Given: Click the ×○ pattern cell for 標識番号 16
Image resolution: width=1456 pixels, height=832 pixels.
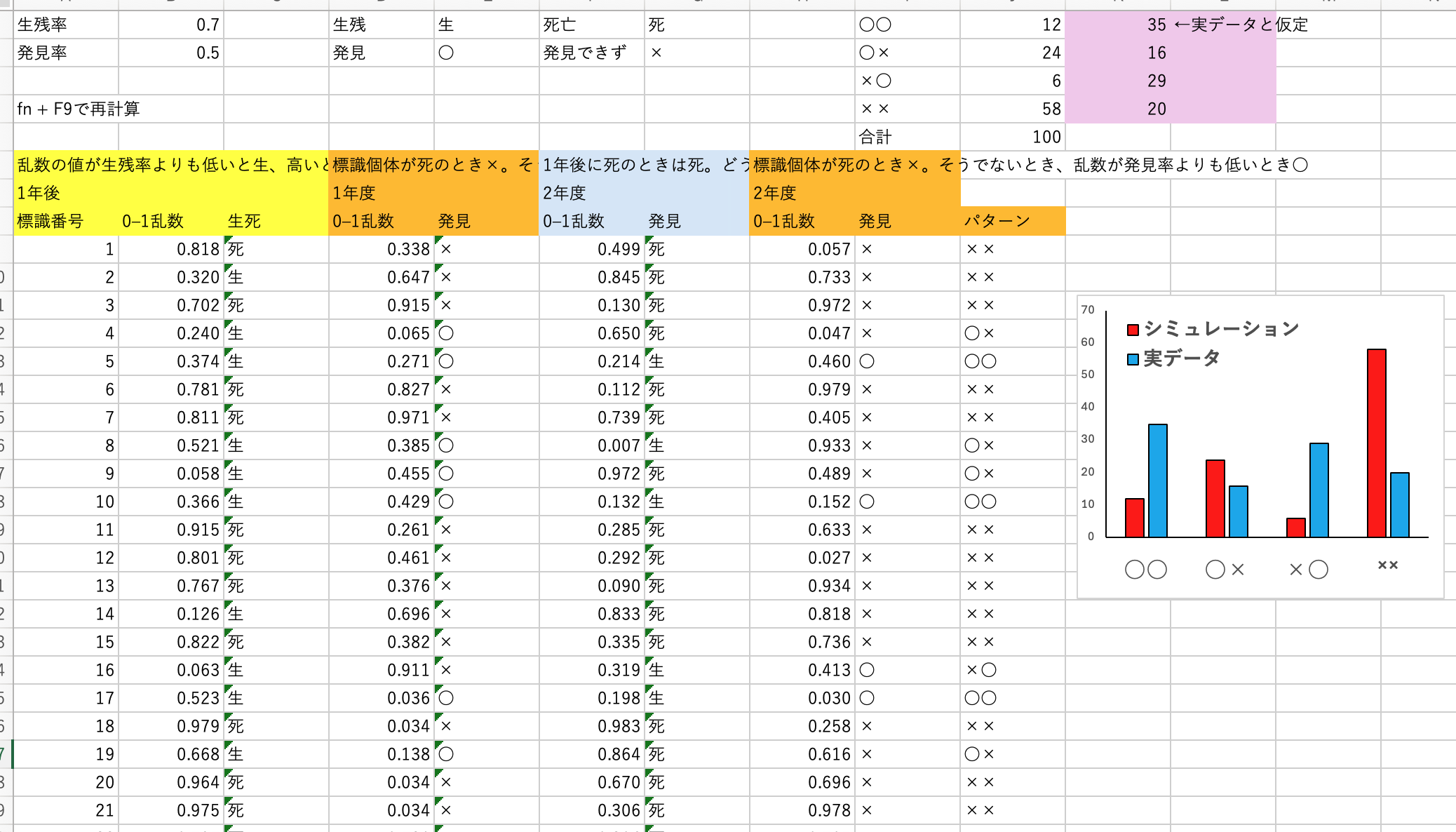Looking at the screenshot, I should coord(1013,671).
